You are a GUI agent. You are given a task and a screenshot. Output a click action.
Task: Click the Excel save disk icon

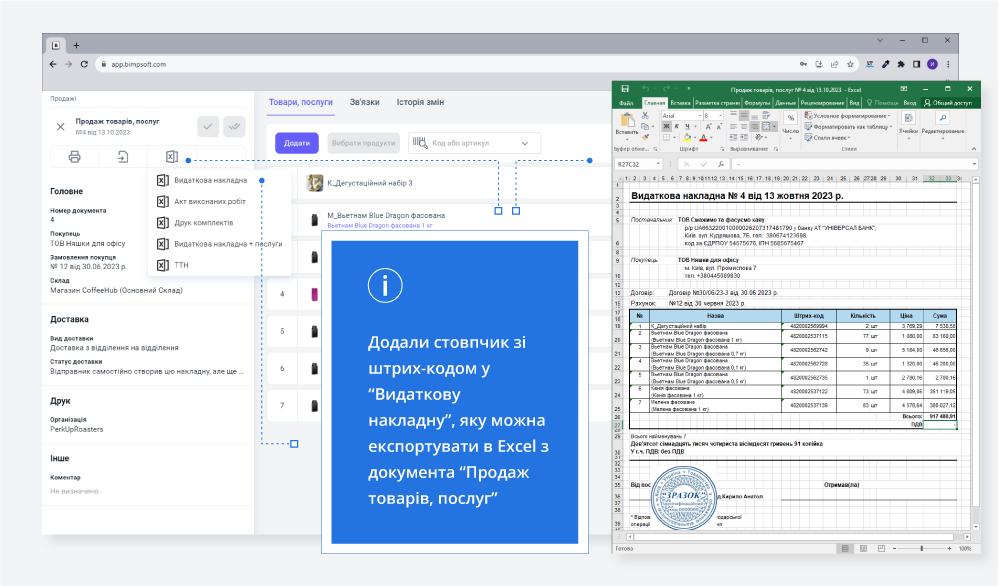coord(625,89)
